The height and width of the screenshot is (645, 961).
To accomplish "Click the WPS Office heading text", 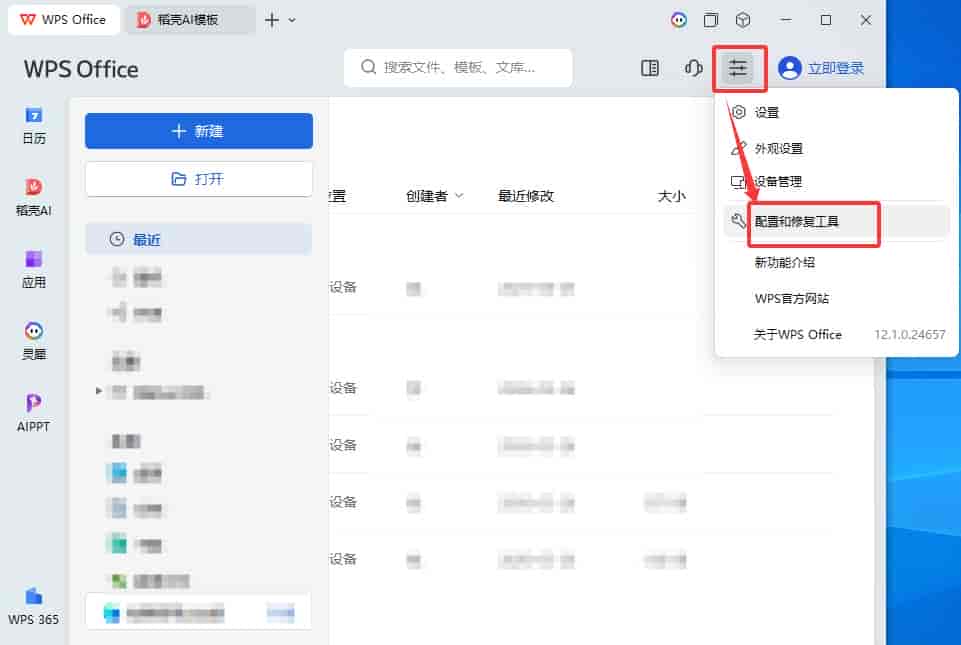I will click(x=81, y=69).
